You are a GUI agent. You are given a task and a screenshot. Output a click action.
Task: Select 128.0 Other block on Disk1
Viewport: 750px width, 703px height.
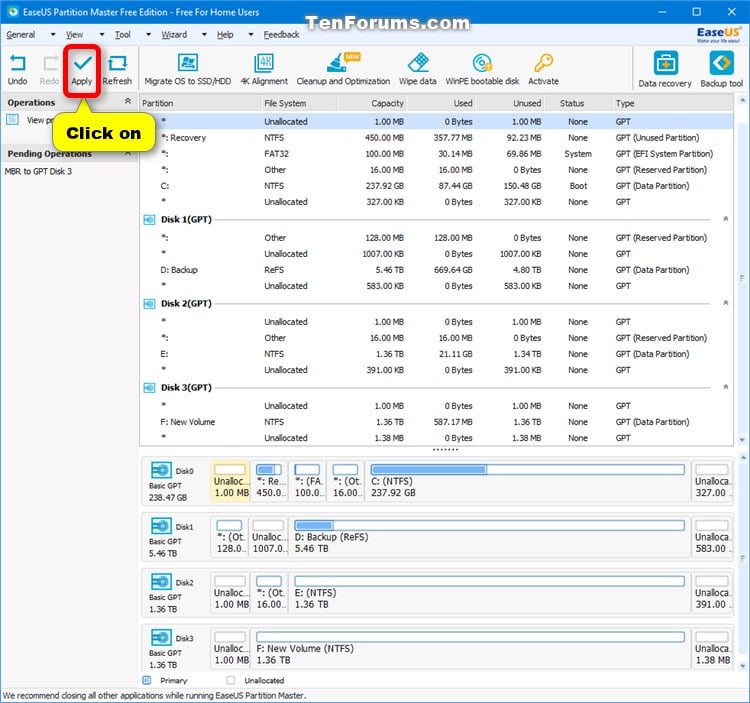[230, 537]
